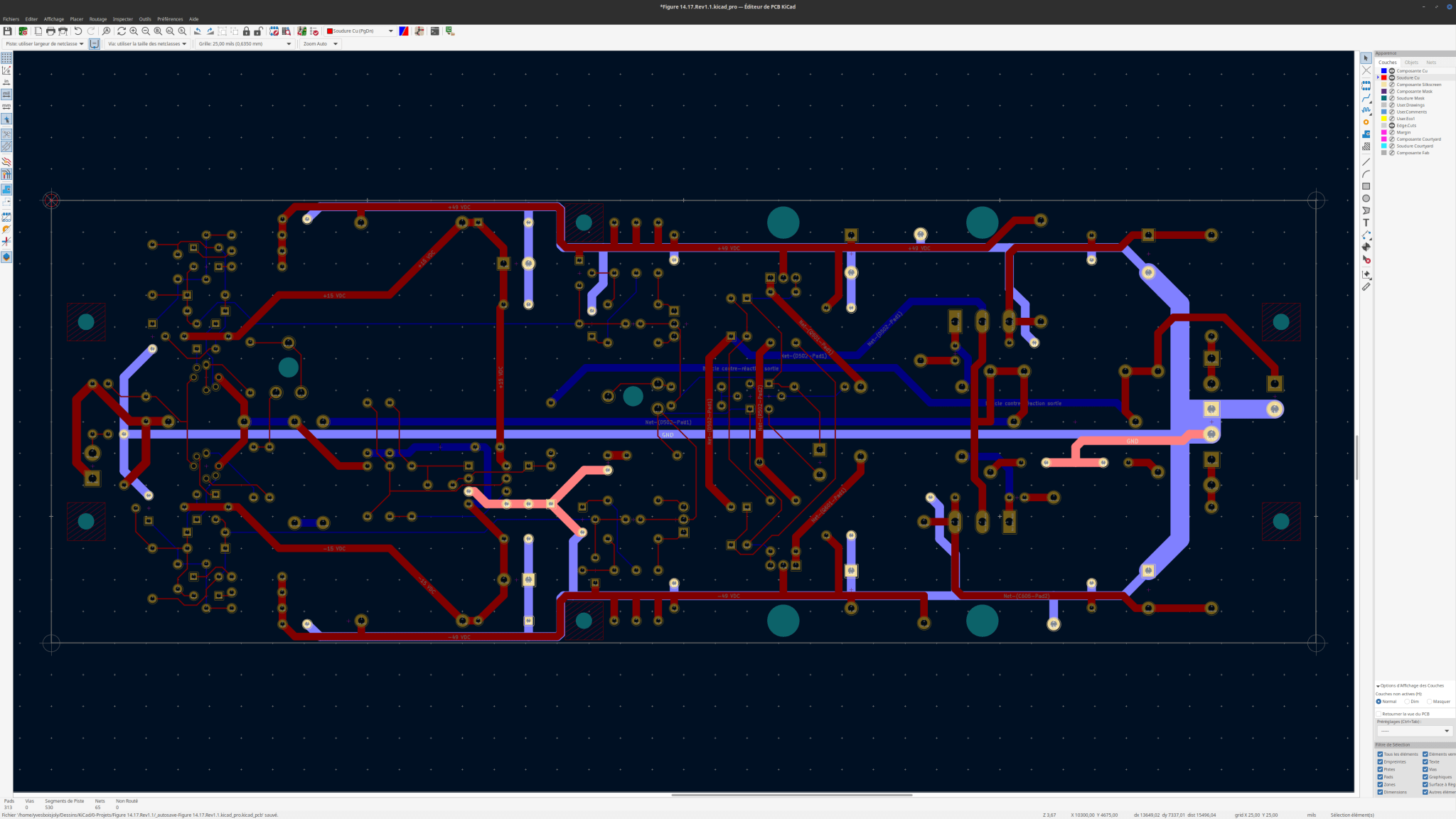
Task: Open the active layer Soudure Cu dropdown
Action: 360,31
